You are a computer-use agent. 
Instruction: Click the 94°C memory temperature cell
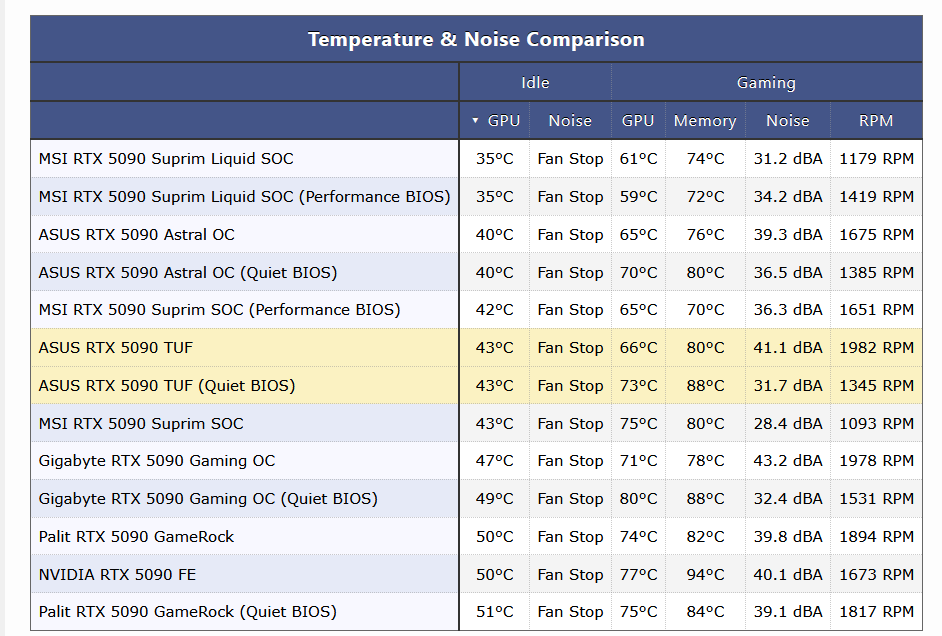click(704, 575)
